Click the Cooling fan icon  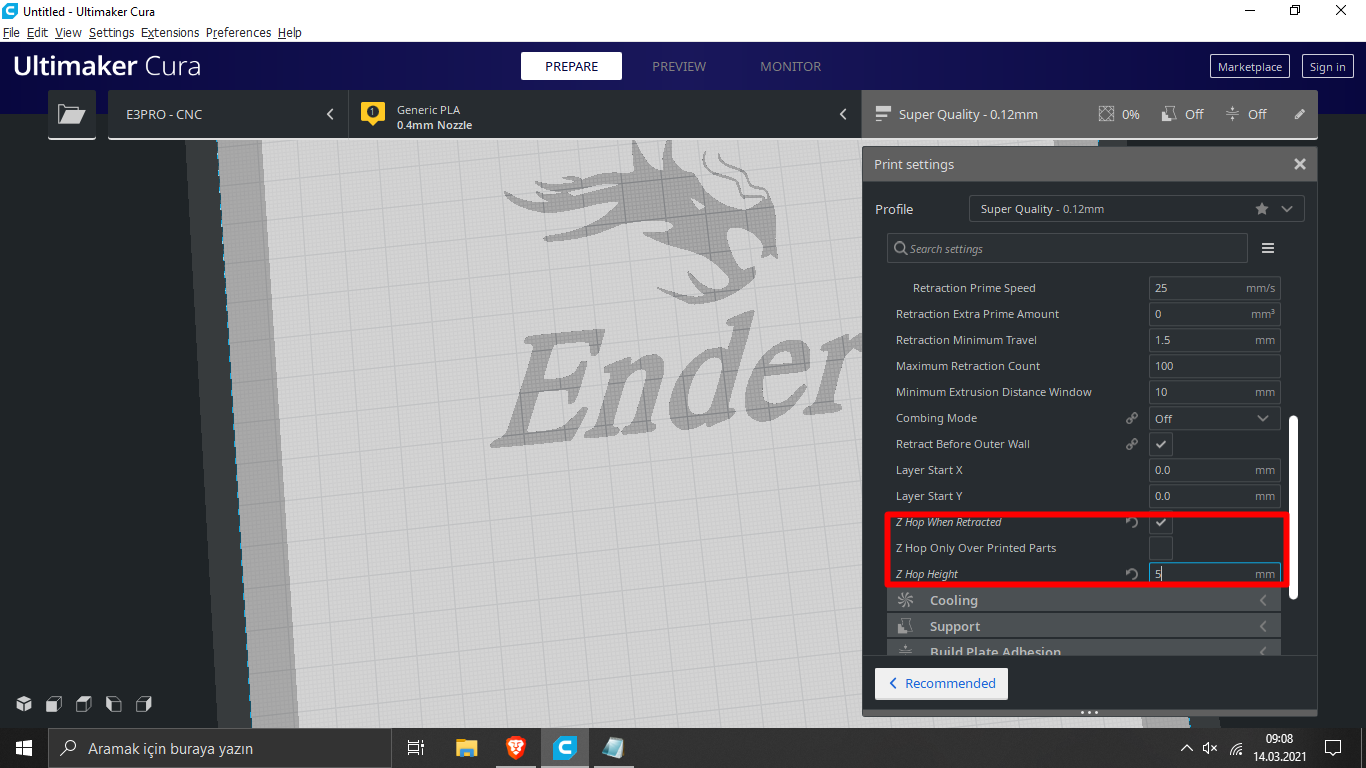coord(906,600)
